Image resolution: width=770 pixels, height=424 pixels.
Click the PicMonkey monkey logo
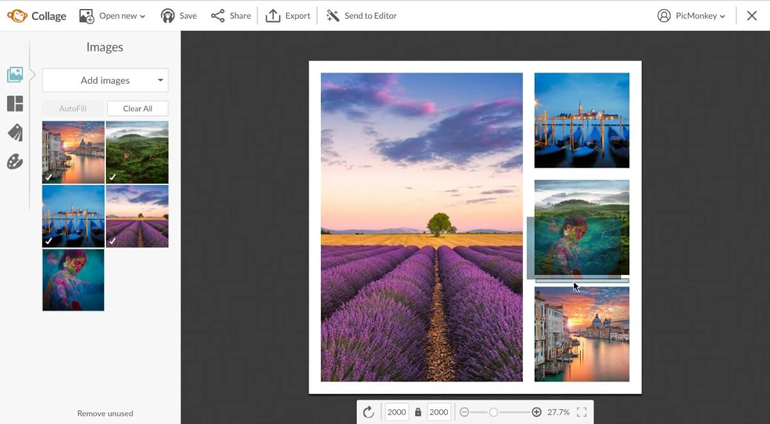17,16
